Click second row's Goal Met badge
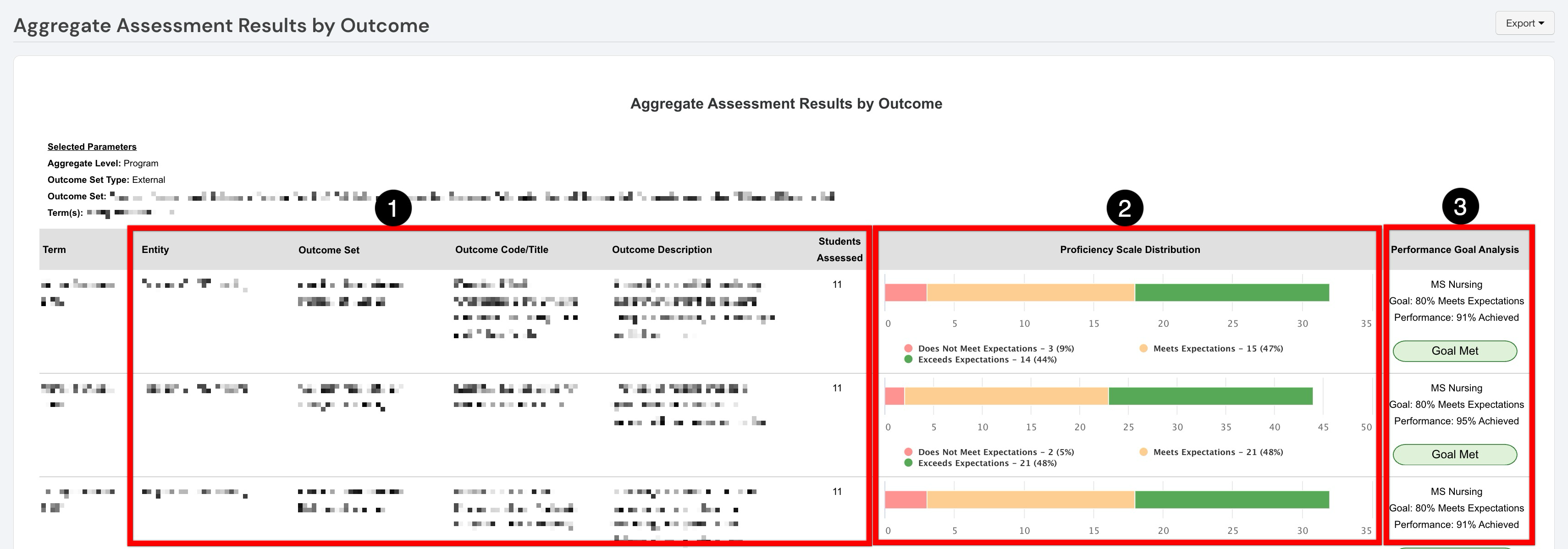1568x549 pixels. tap(1455, 455)
